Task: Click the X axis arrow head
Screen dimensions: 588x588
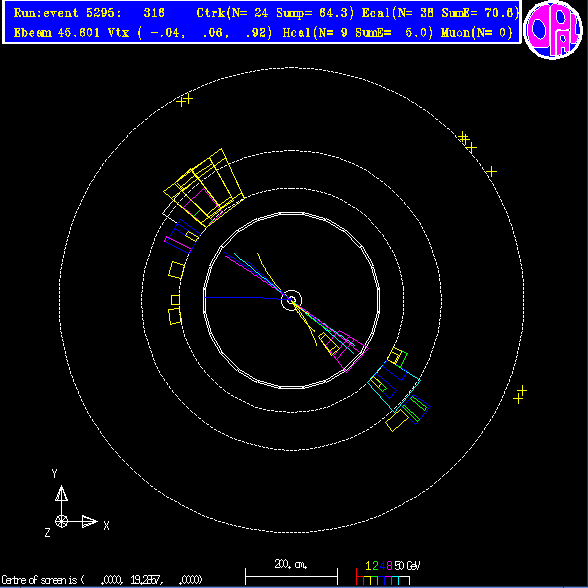Action: [90, 521]
